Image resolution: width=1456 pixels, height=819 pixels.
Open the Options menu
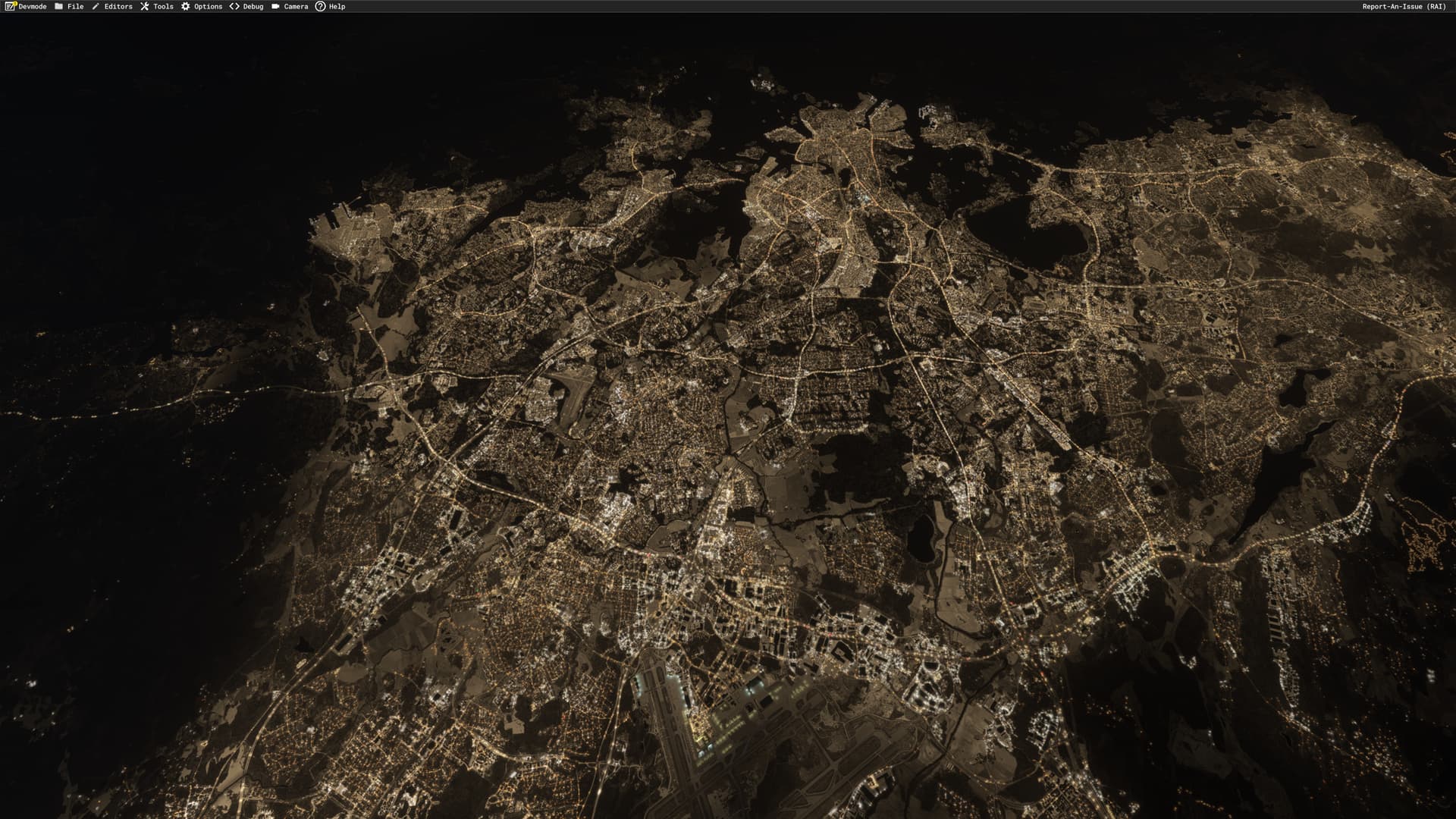coord(208,6)
